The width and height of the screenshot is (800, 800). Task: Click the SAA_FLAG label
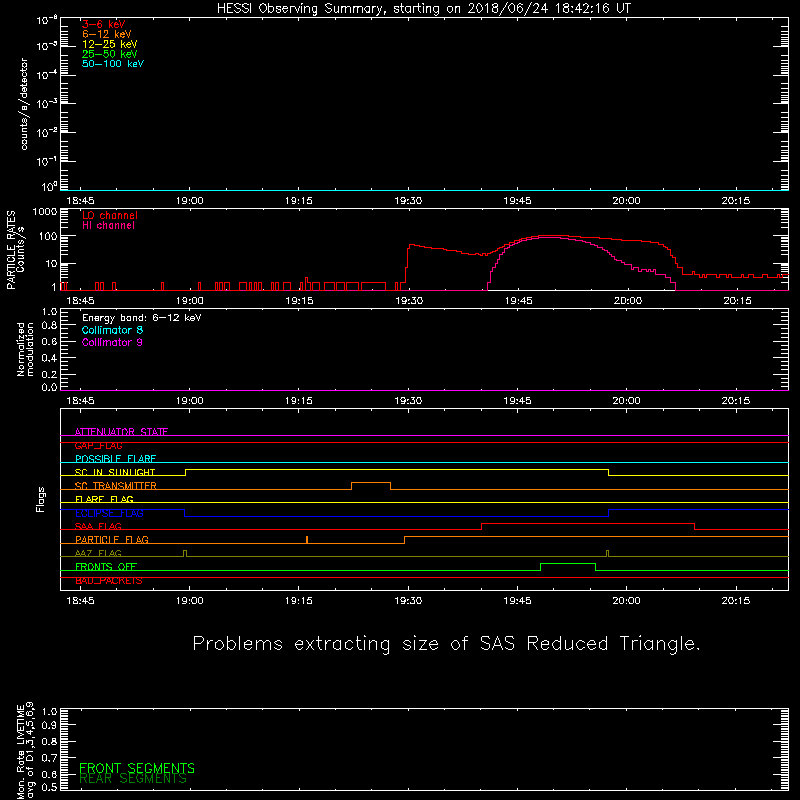pos(98,526)
